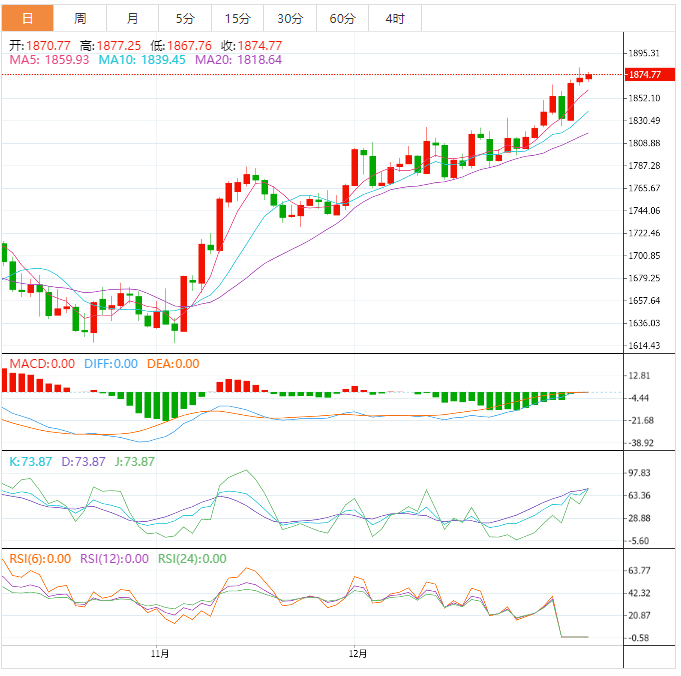Click the 11月 date axis marker
Viewport: 681px width, 676px height.
160,653
